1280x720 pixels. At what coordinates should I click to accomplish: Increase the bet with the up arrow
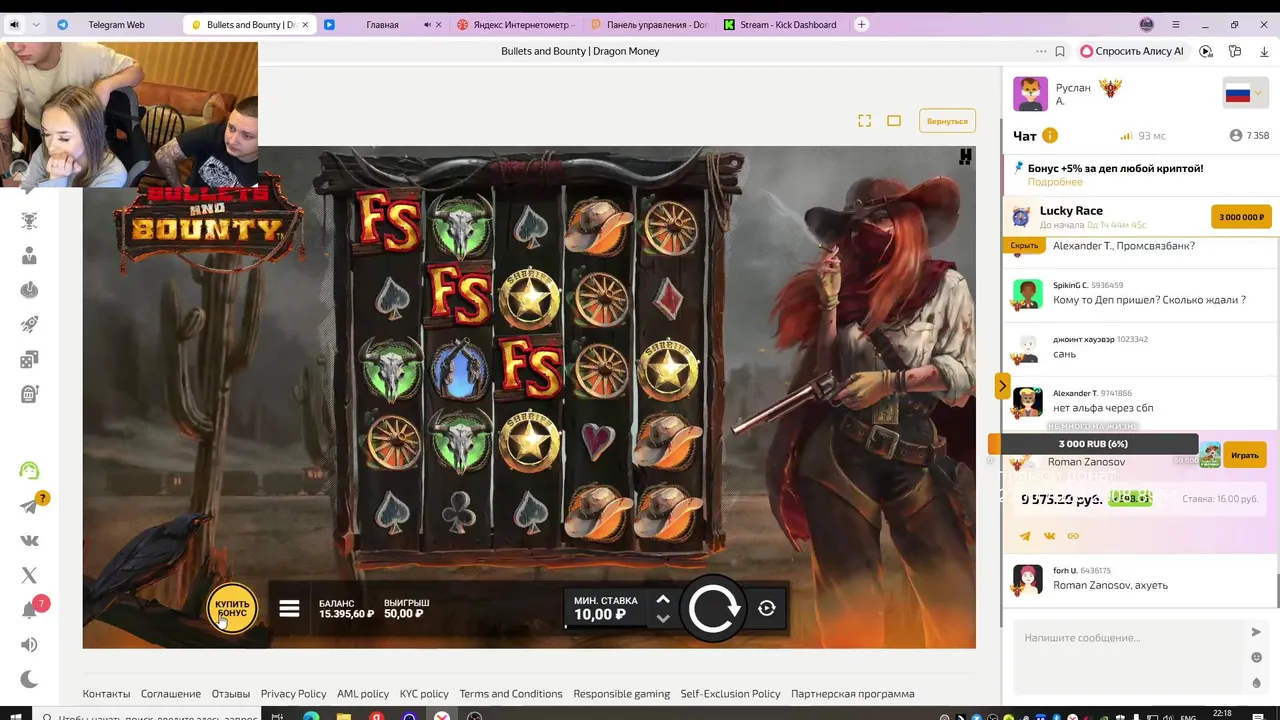pos(662,599)
